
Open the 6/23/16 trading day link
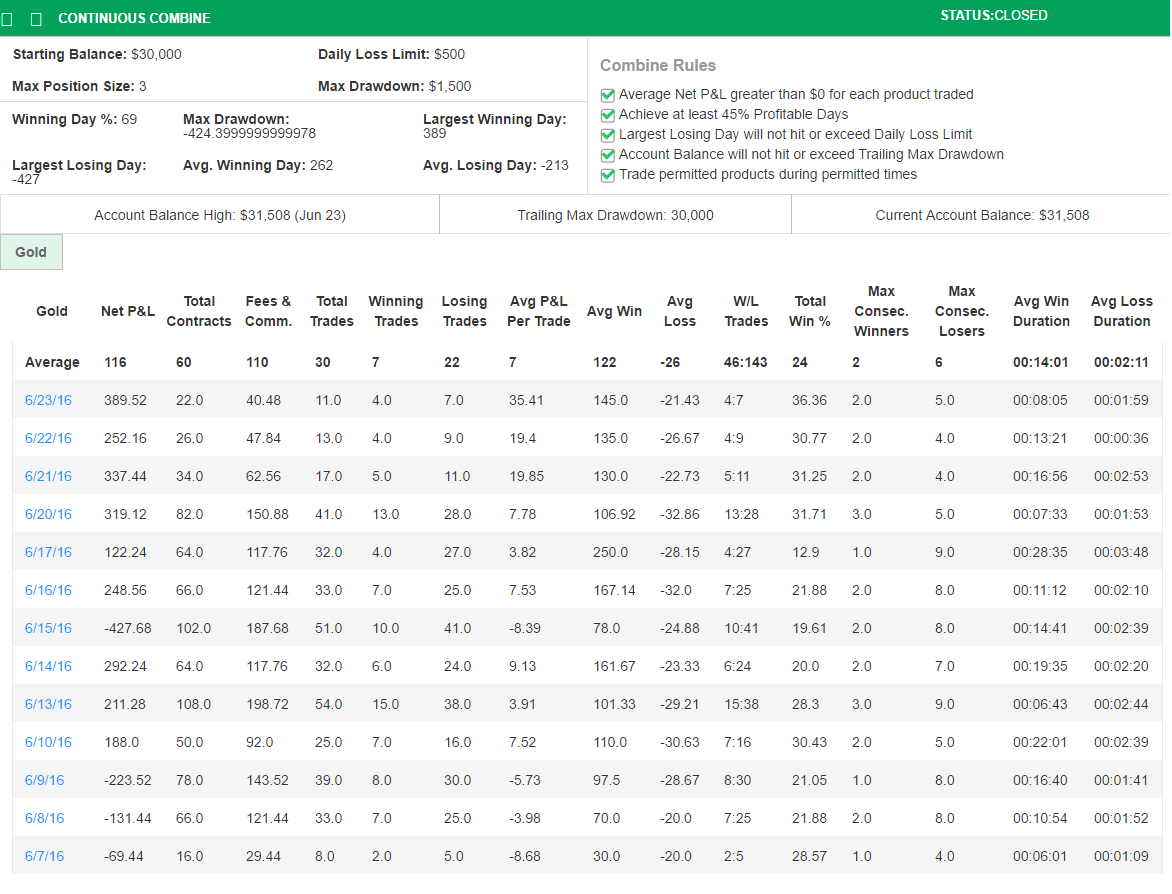coord(48,400)
